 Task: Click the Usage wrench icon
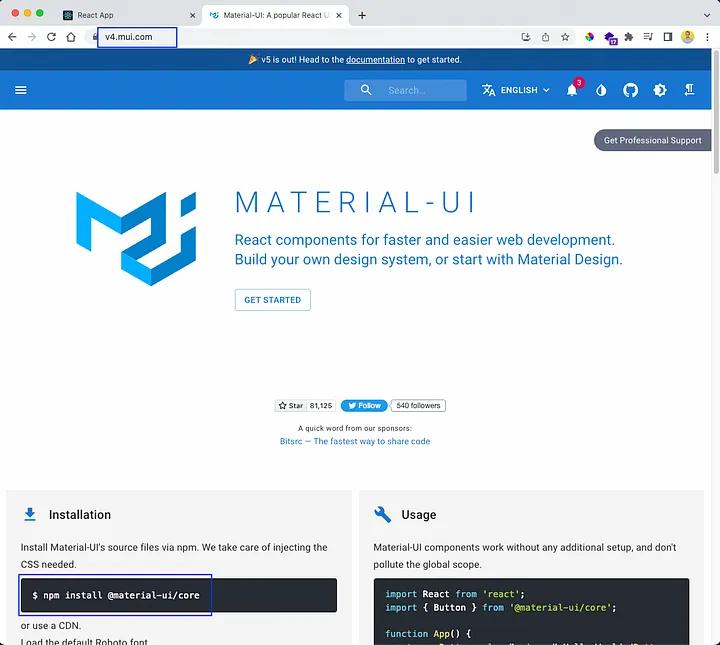(382, 515)
